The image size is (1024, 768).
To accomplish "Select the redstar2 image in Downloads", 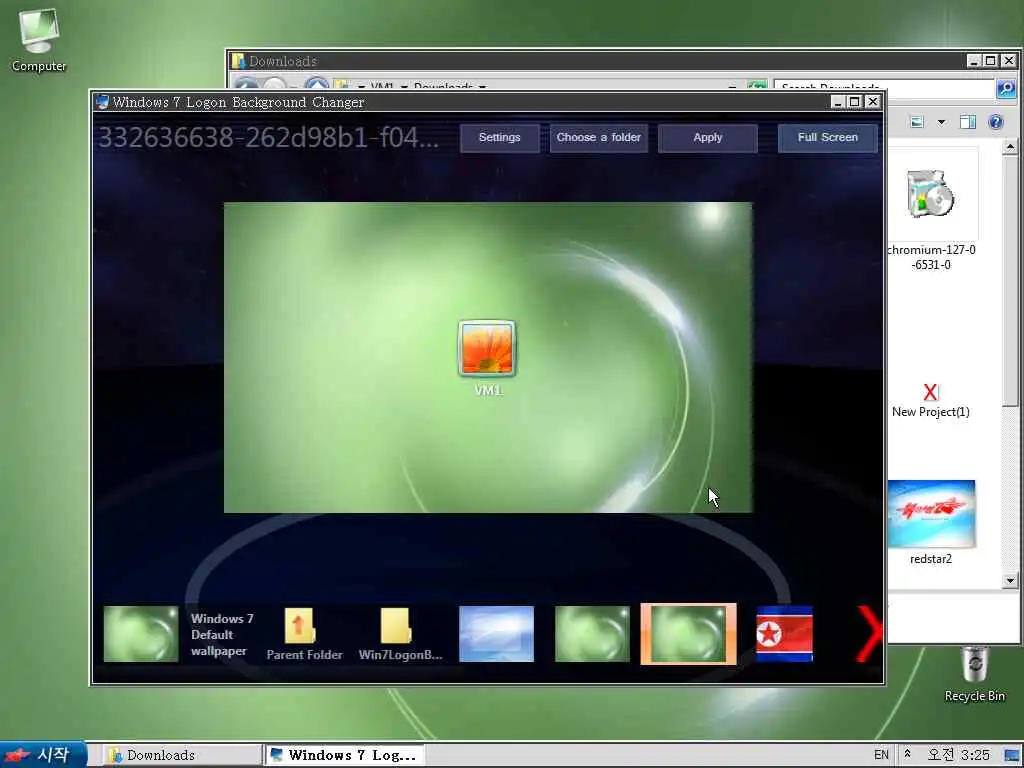I will pos(931,522).
